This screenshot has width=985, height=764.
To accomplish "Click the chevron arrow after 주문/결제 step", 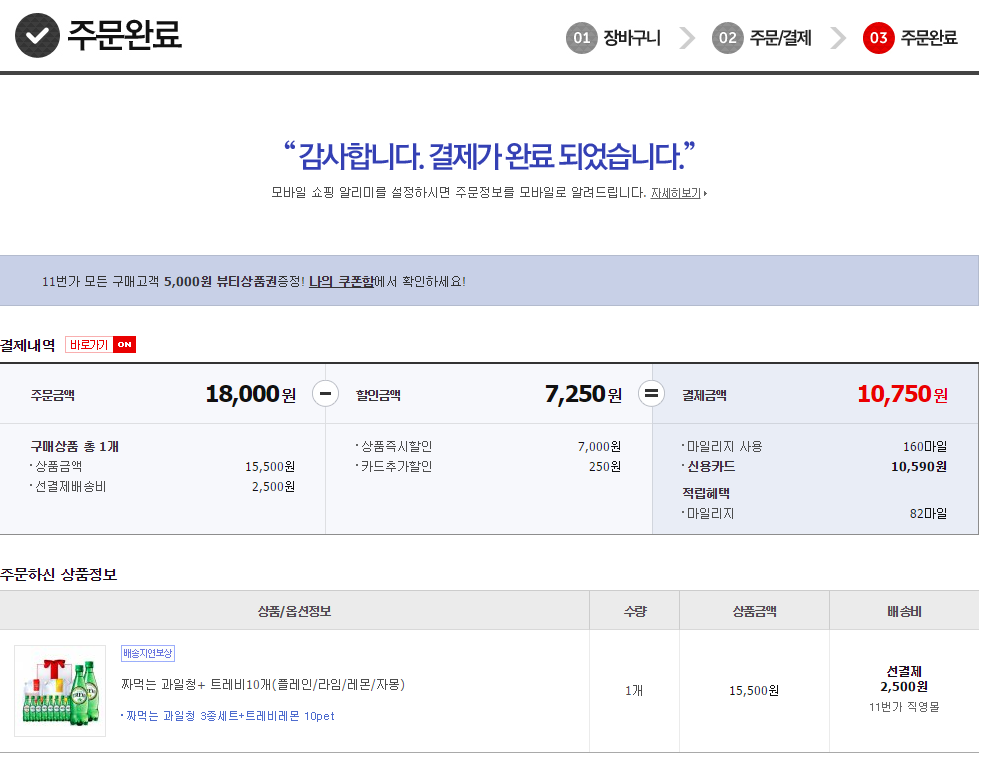I will (838, 38).
